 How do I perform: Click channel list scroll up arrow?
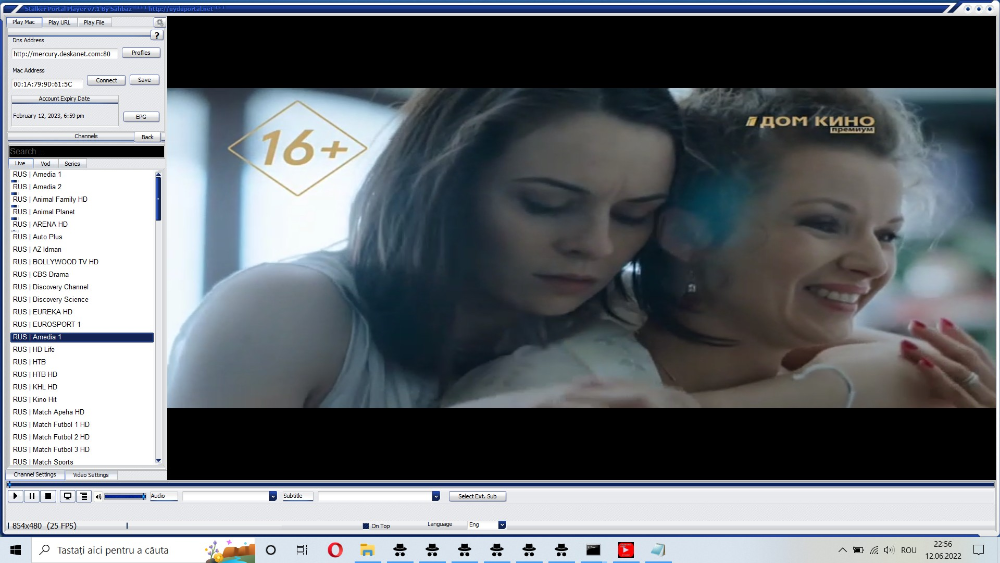pos(158,174)
